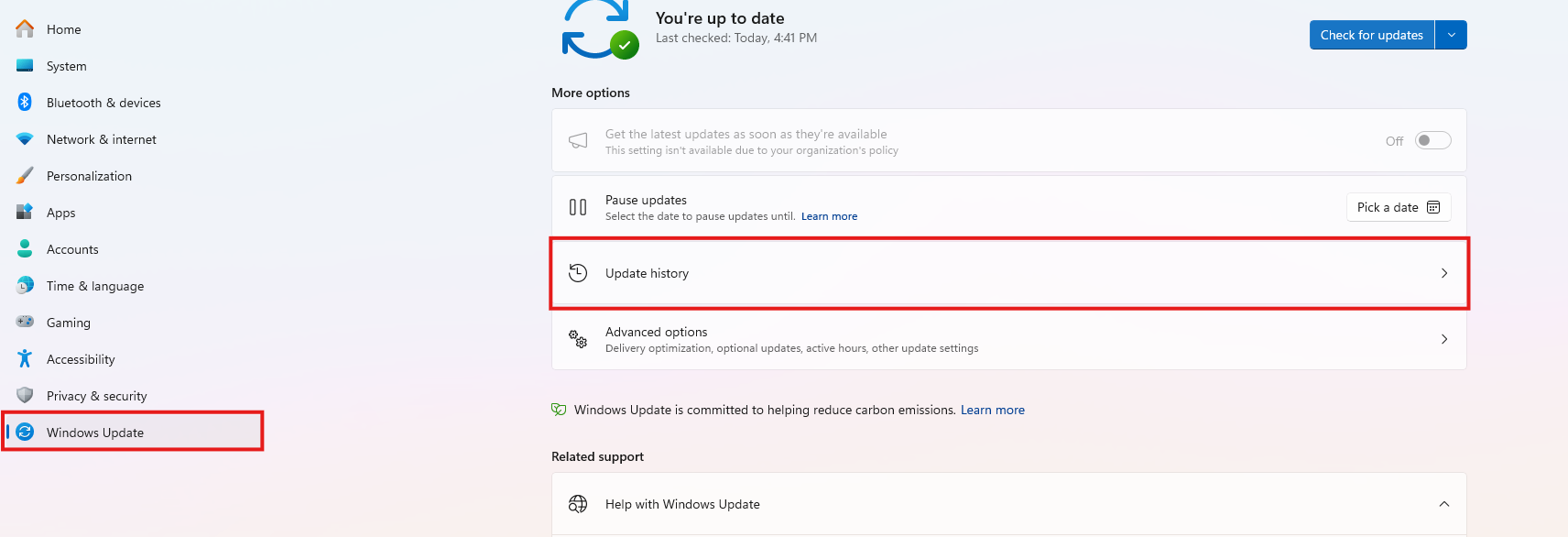Click the Off label next to the toggle

coord(1394,141)
